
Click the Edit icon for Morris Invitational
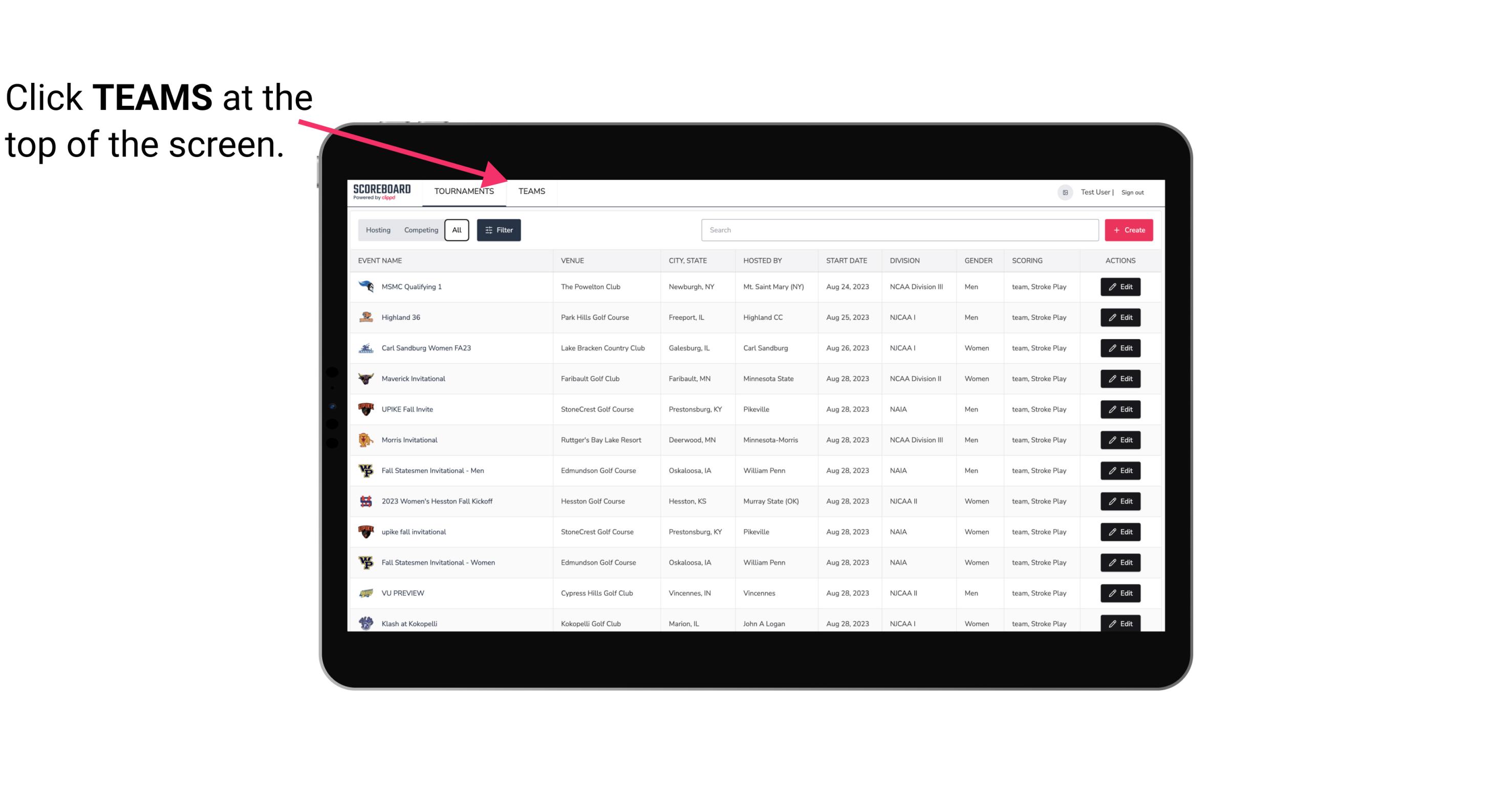pyautogui.click(x=1121, y=440)
